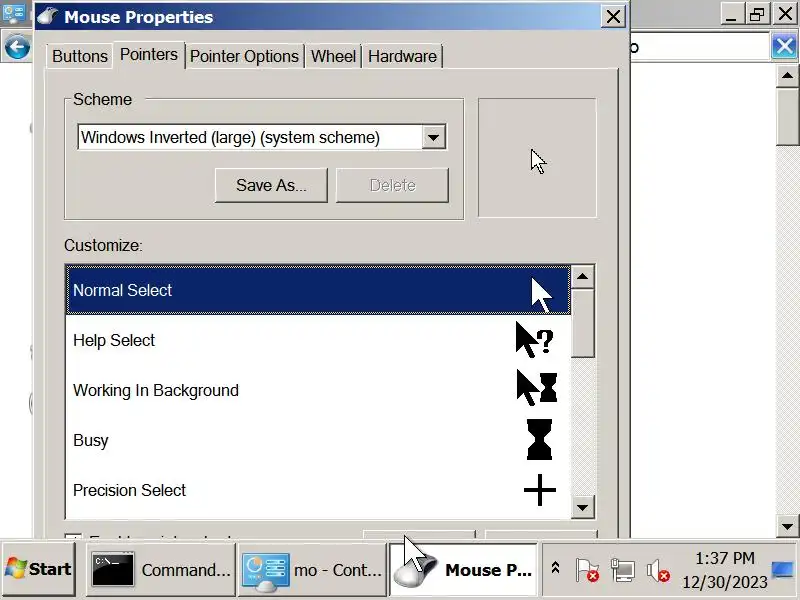Screen dimensions: 800x600
Task: Click the Back arrow in the Control Panel window
Action: (17, 48)
